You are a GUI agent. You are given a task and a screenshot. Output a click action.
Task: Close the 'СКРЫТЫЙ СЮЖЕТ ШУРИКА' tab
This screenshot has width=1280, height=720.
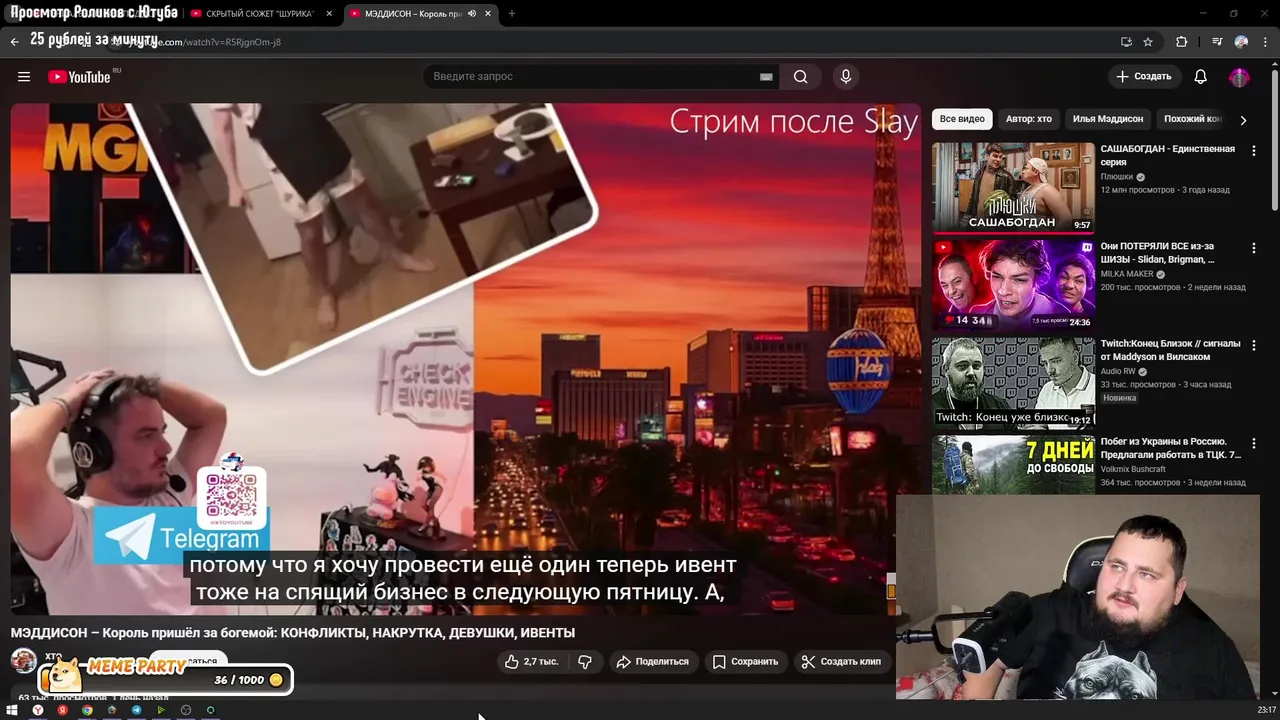(329, 14)
